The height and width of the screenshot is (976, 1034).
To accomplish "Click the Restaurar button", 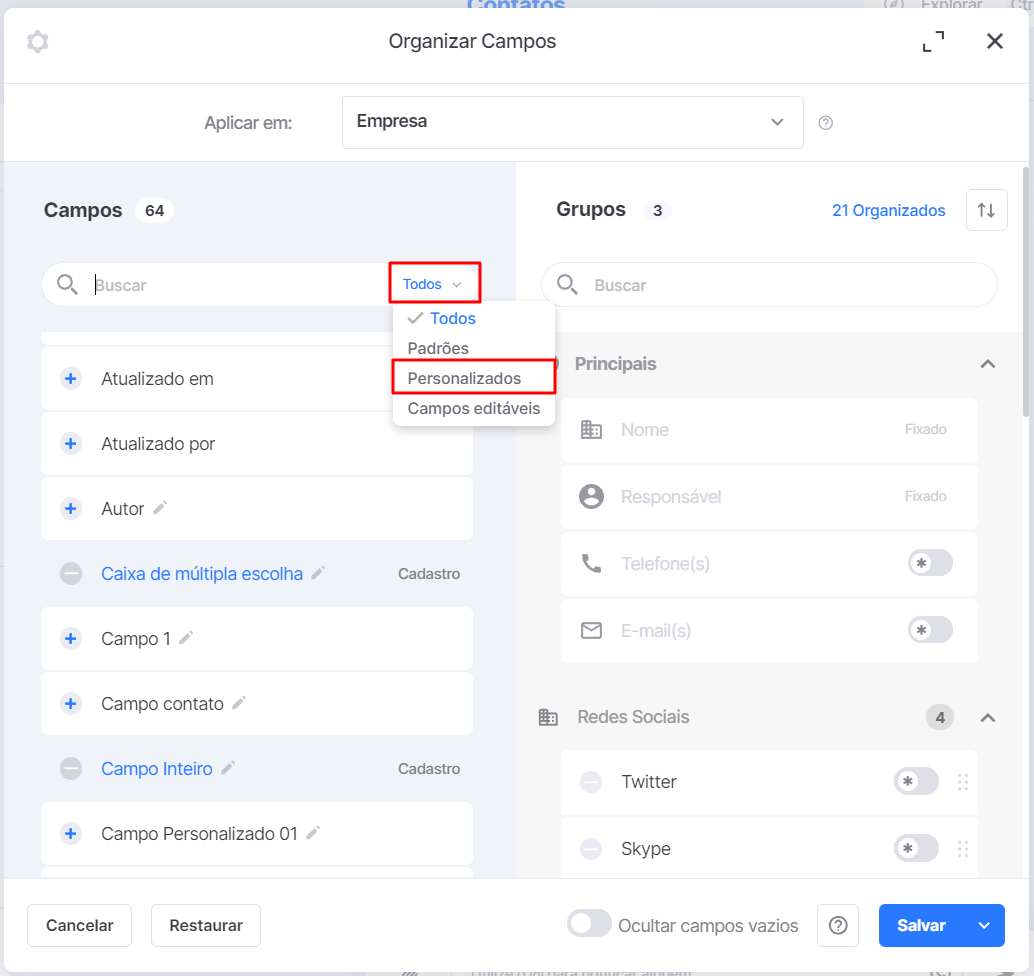I will click(x=206, y=925).
